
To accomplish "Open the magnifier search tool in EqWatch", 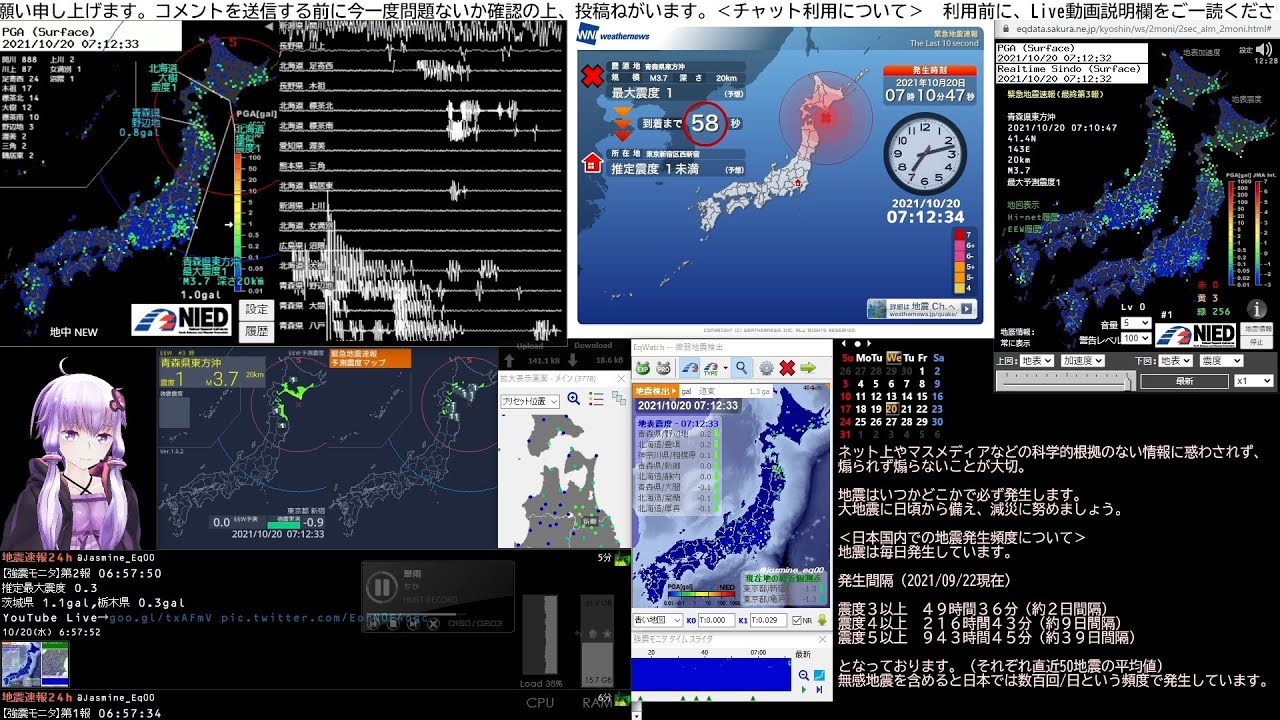I will [x=741, y=368].
